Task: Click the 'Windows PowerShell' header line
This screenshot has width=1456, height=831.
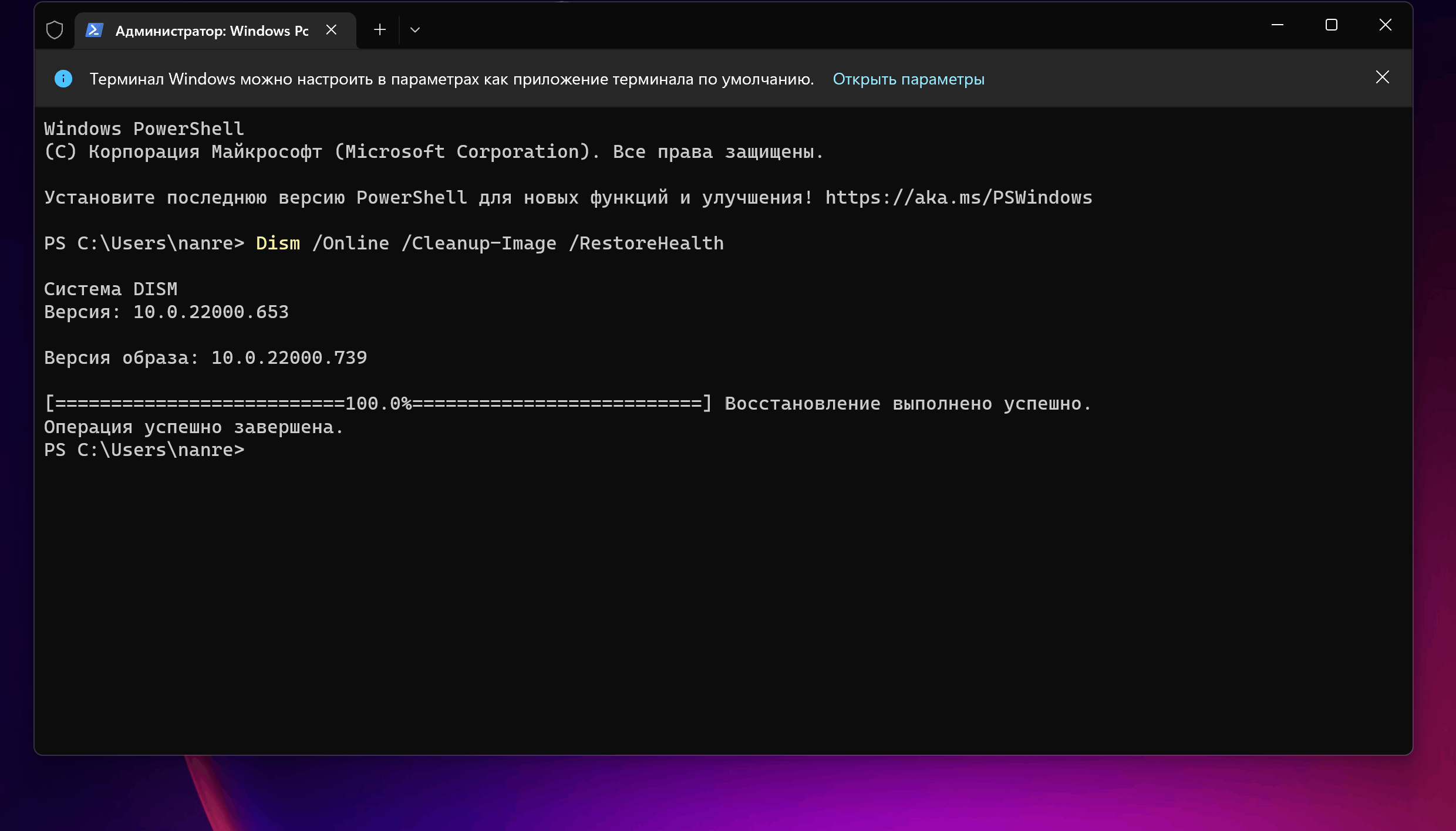Action: click(x=144, y=129)
